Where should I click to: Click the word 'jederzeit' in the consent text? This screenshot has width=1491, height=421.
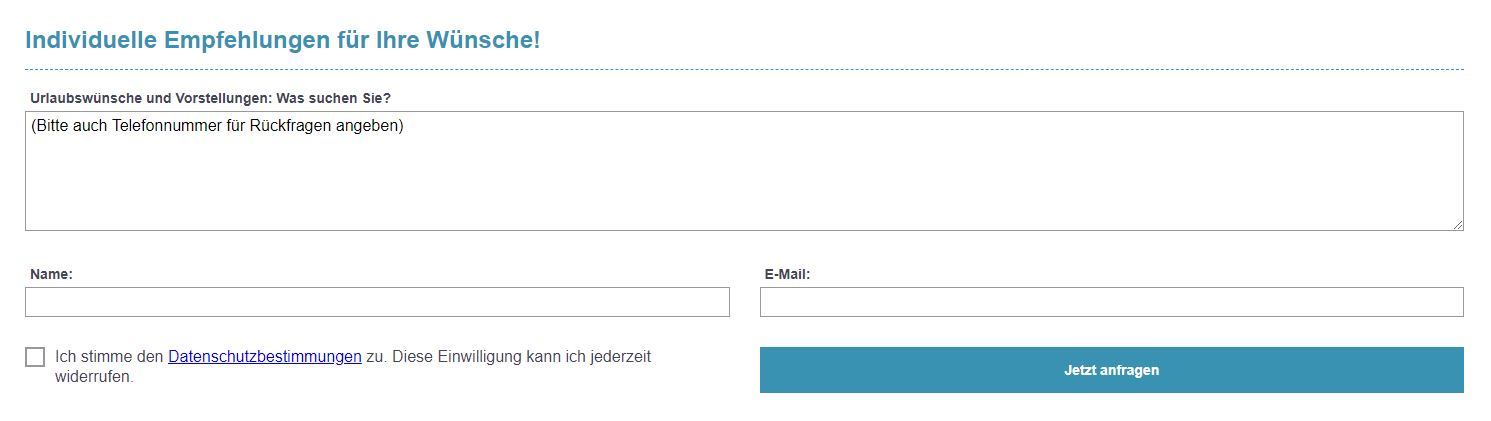click(x=619, y=357)
